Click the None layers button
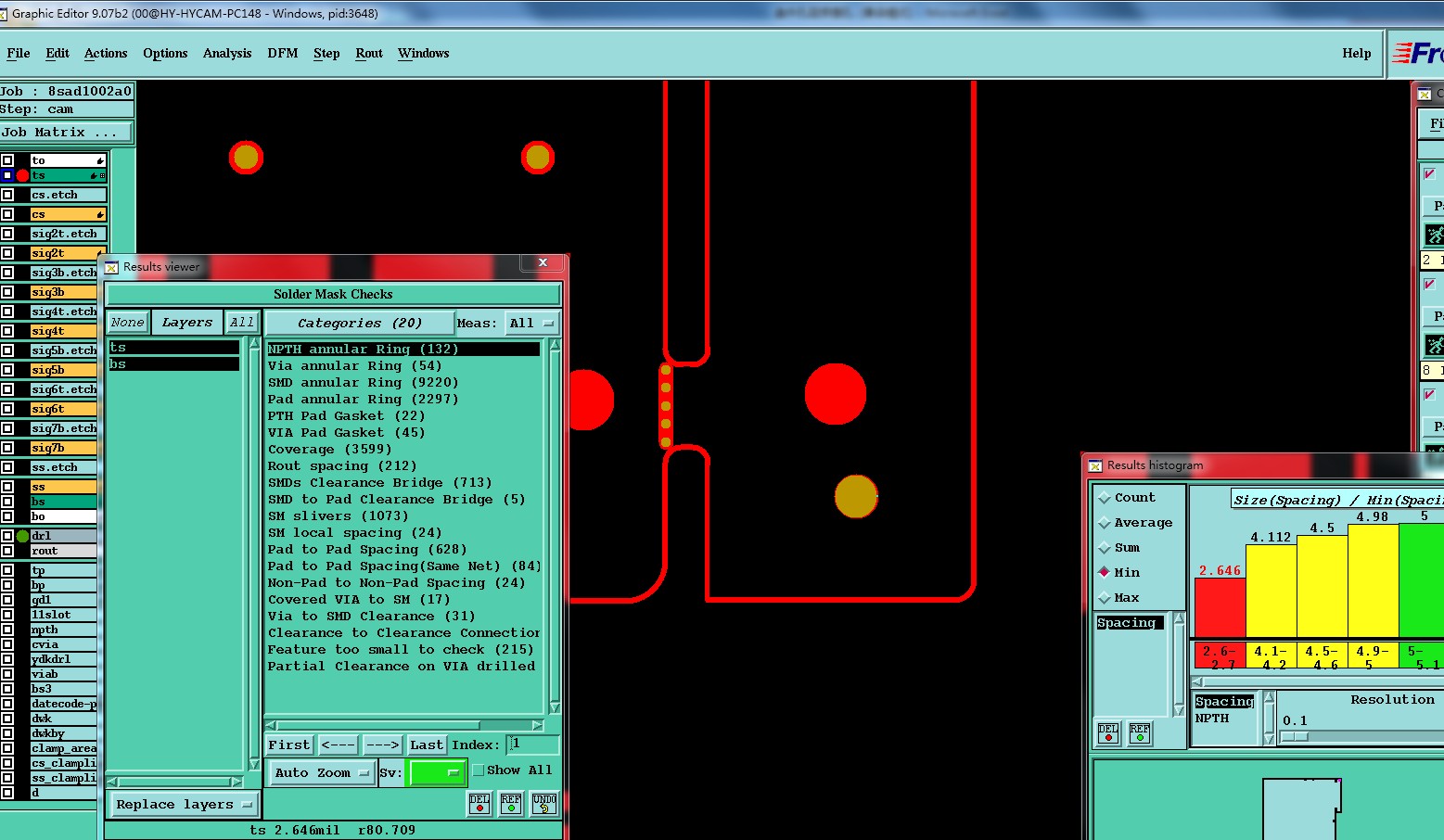Viewport: 1444px width, 840px height. pos(127,323)
